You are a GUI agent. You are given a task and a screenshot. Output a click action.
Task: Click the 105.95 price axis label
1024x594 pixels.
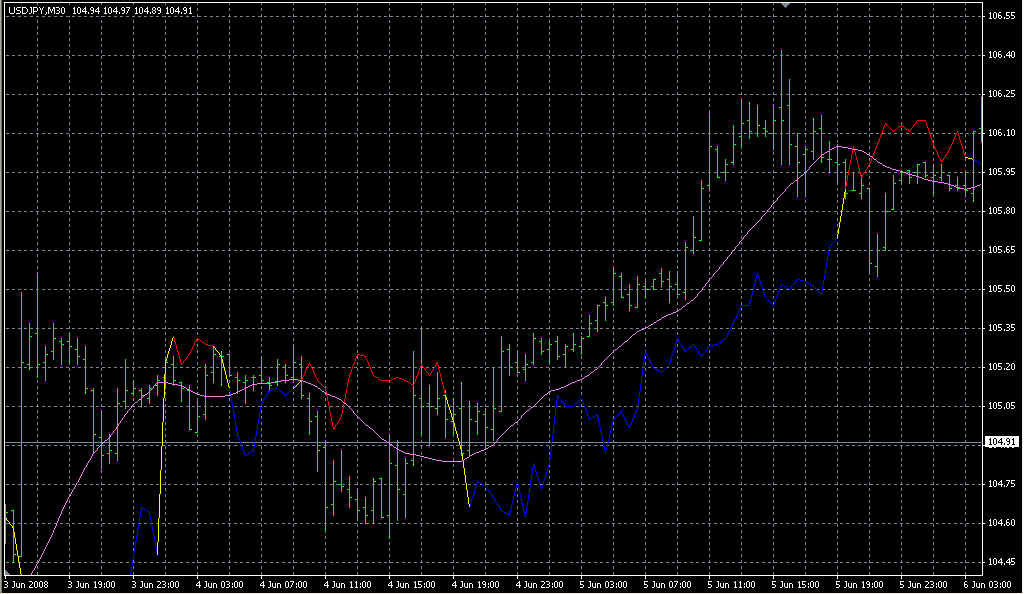point(1002,172)
